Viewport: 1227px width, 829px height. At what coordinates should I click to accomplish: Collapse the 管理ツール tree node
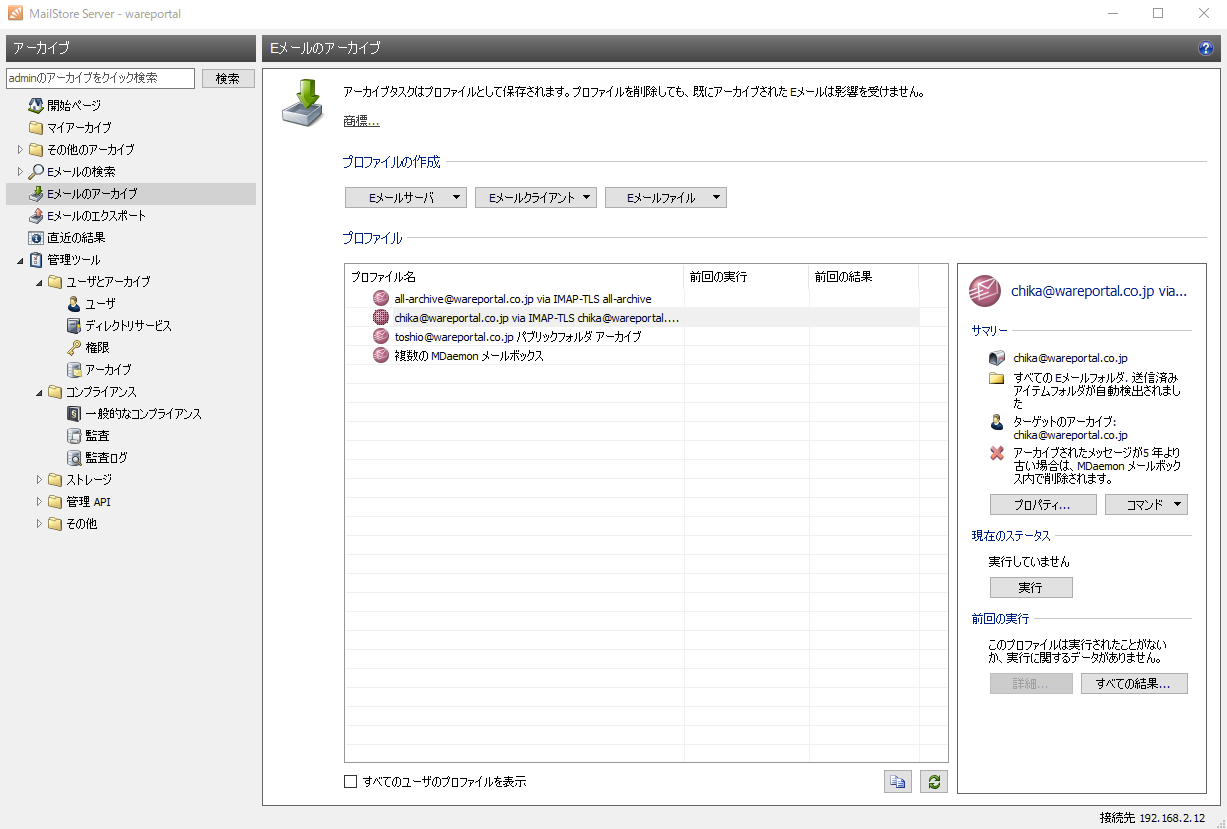point(21,260)
